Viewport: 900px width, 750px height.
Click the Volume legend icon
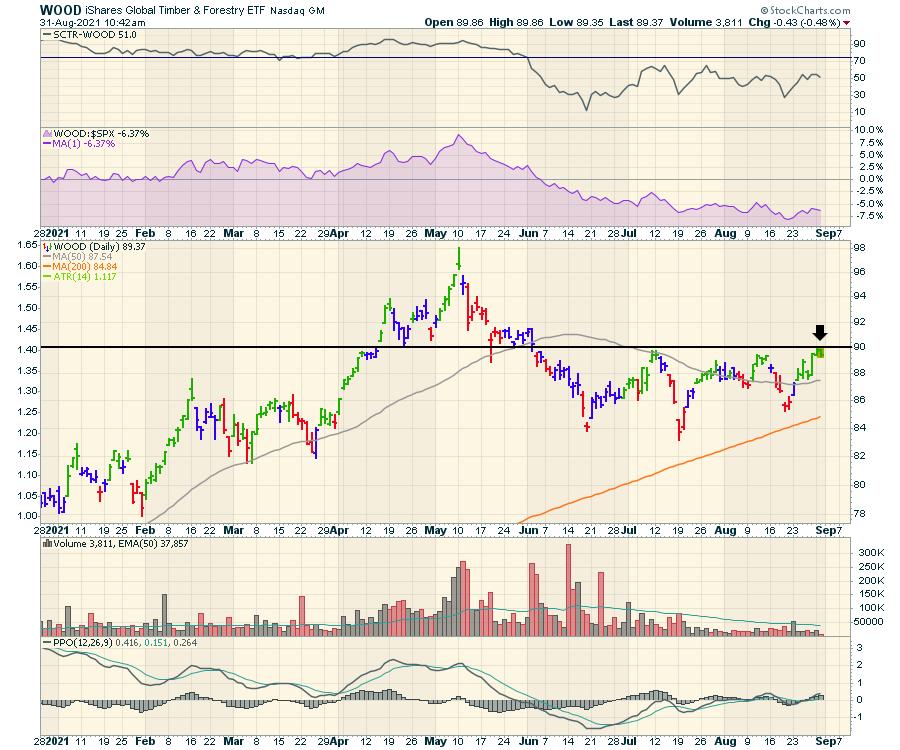tap(47, 545)
